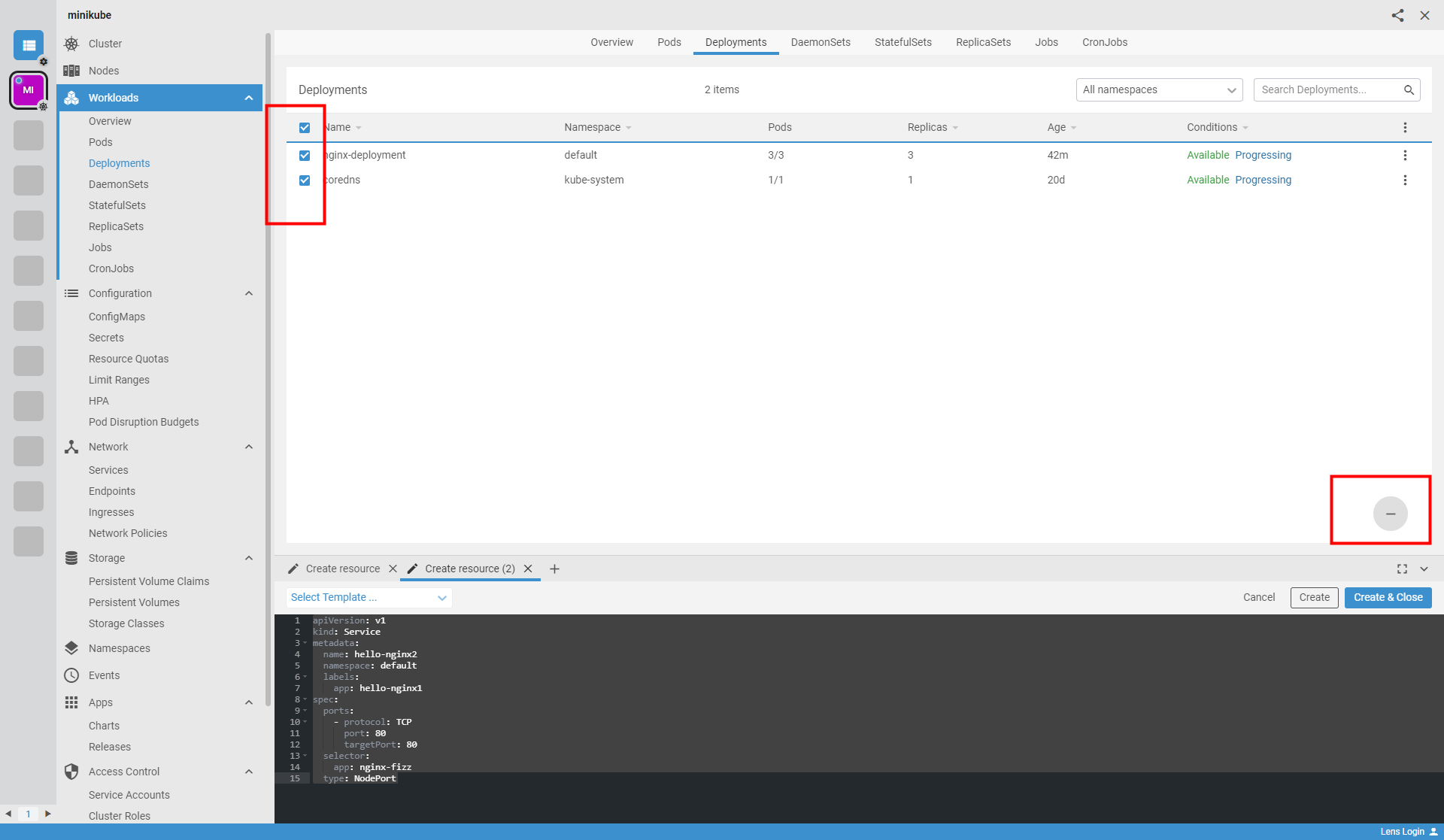1444x840 pixels.
Task: Click the share icon in the top bar
Action: tap(1397, 15)
